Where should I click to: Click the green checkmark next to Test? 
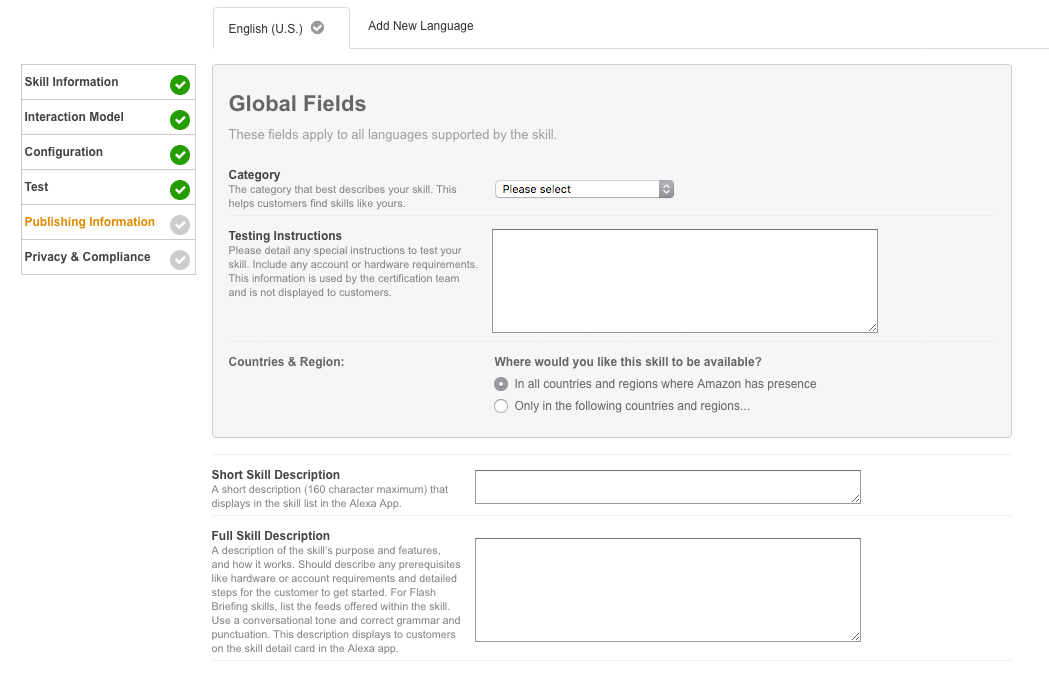coord(180,190)
